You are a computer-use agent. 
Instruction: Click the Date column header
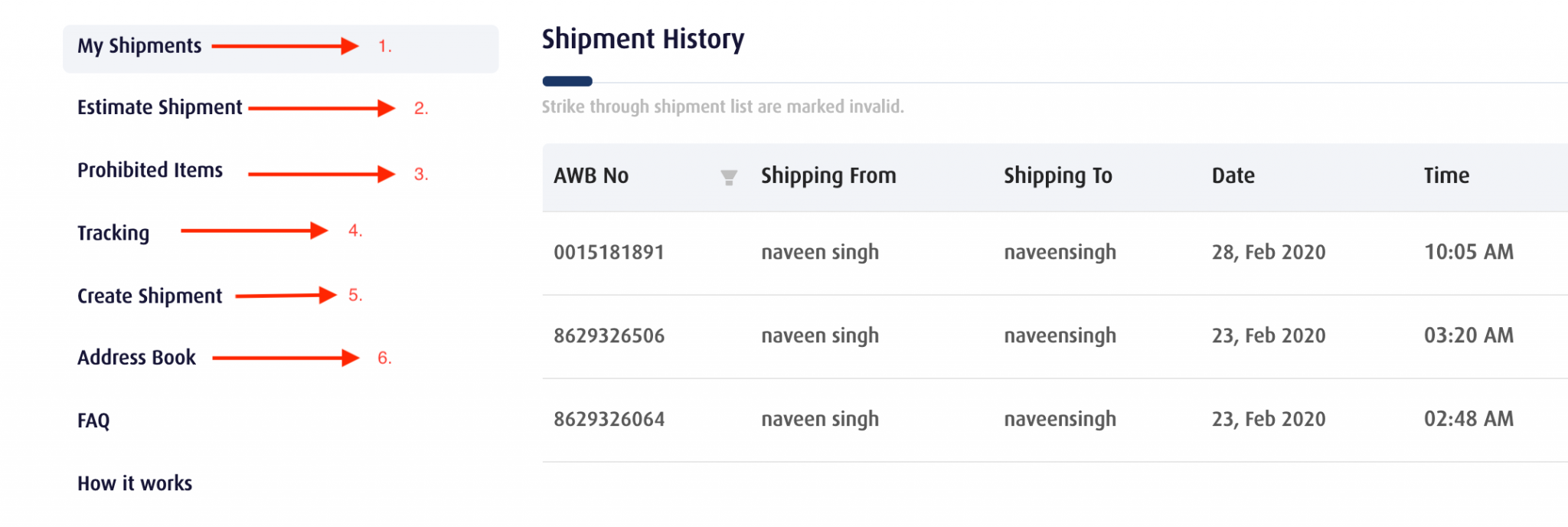[1233, 176]
